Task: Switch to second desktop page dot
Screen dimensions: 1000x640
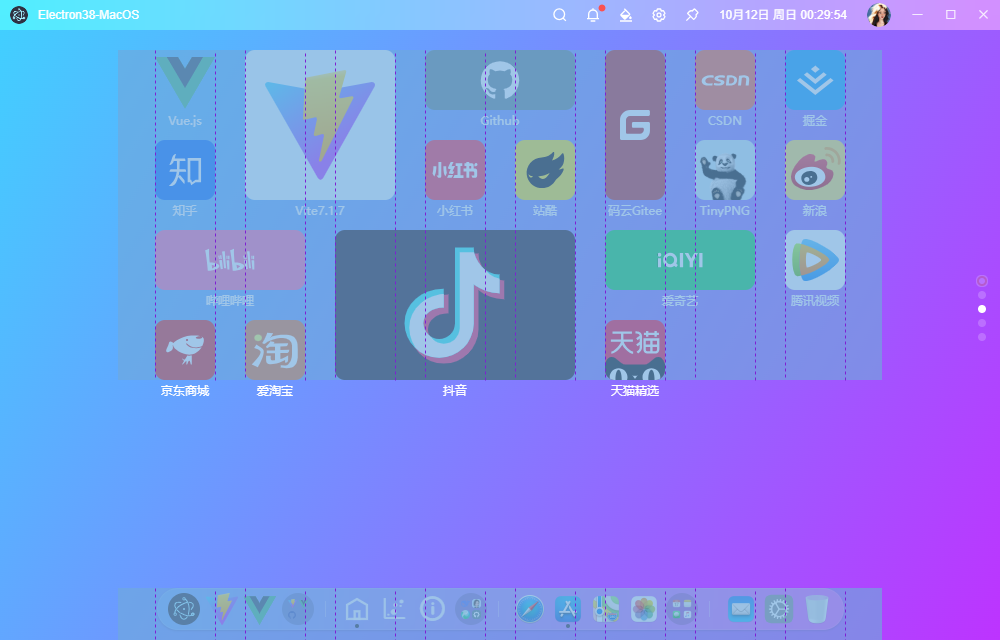Action: [x=982, y=295]
